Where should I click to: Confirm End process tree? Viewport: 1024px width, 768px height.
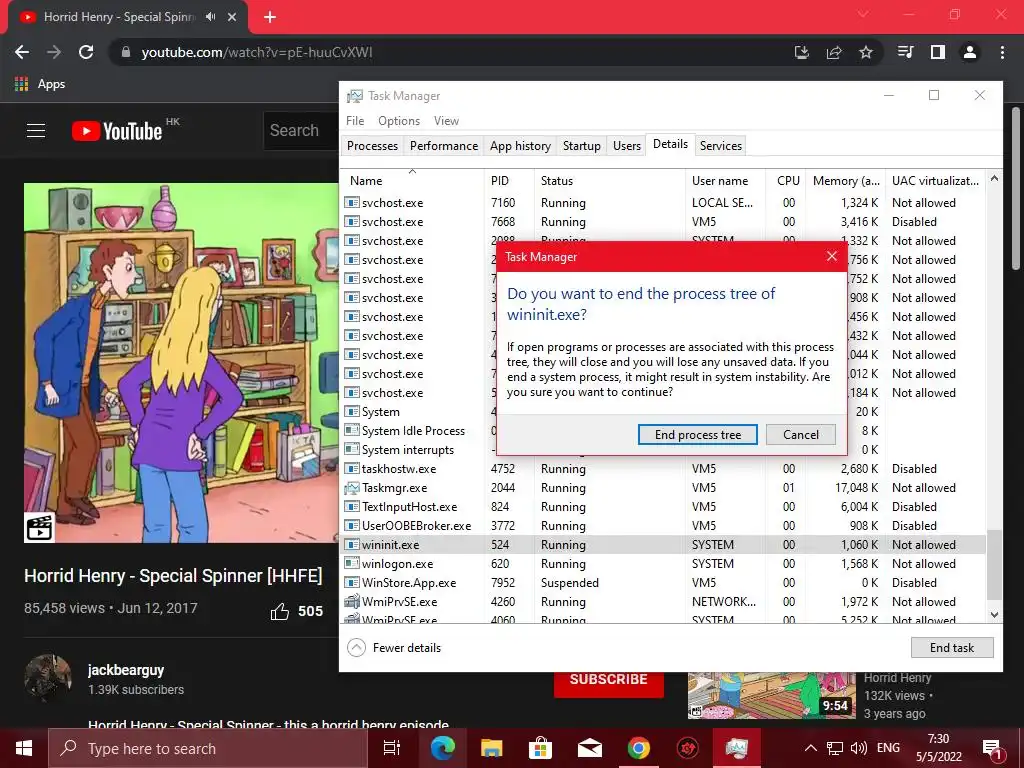pos(697,435)
